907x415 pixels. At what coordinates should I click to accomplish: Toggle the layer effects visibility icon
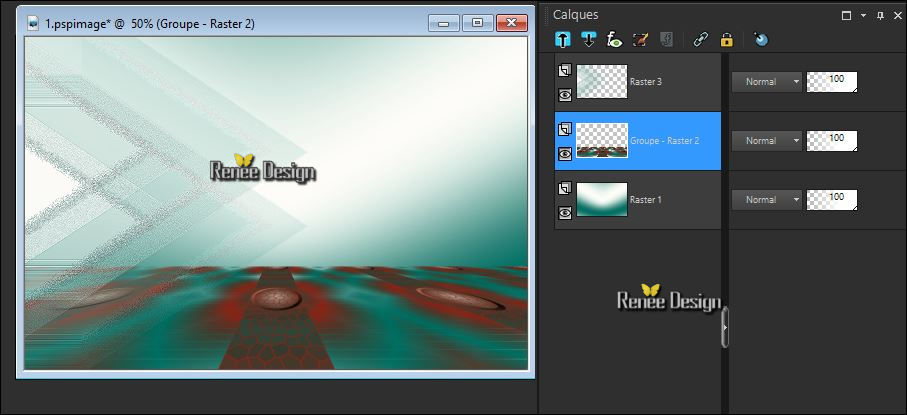[x=614, y=39]
